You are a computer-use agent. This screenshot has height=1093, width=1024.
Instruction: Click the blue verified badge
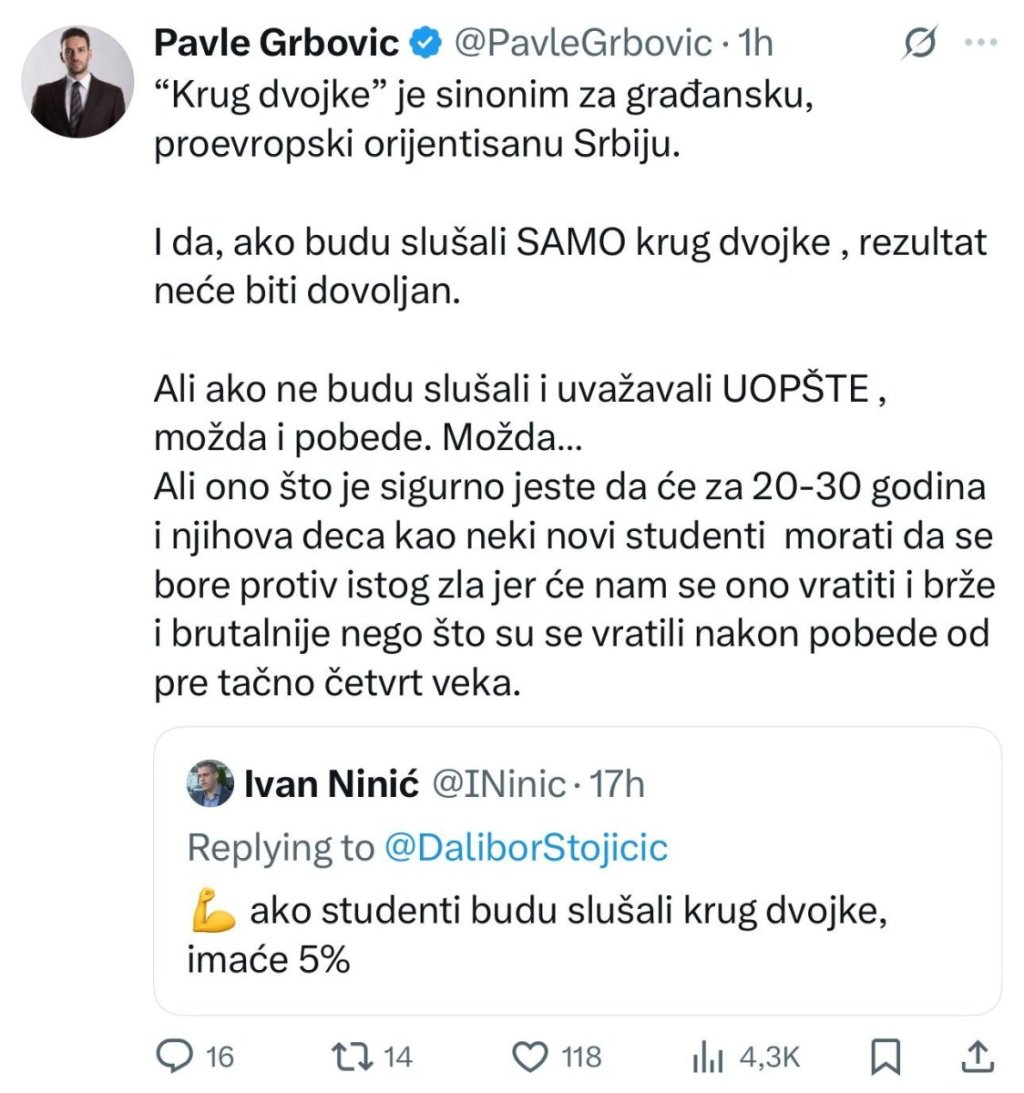point(427,43)
